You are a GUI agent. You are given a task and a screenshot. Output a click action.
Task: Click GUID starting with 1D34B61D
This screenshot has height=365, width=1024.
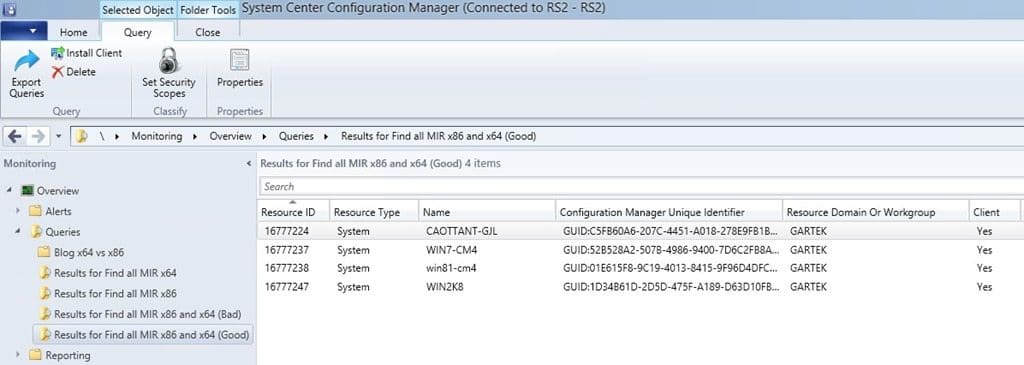[671, 287]
